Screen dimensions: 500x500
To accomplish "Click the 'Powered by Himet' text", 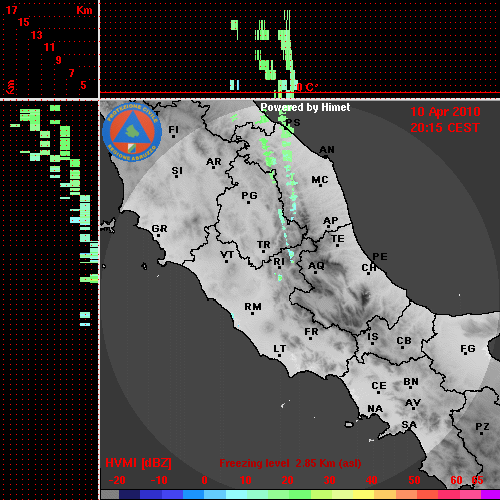I will coord(305,107).
